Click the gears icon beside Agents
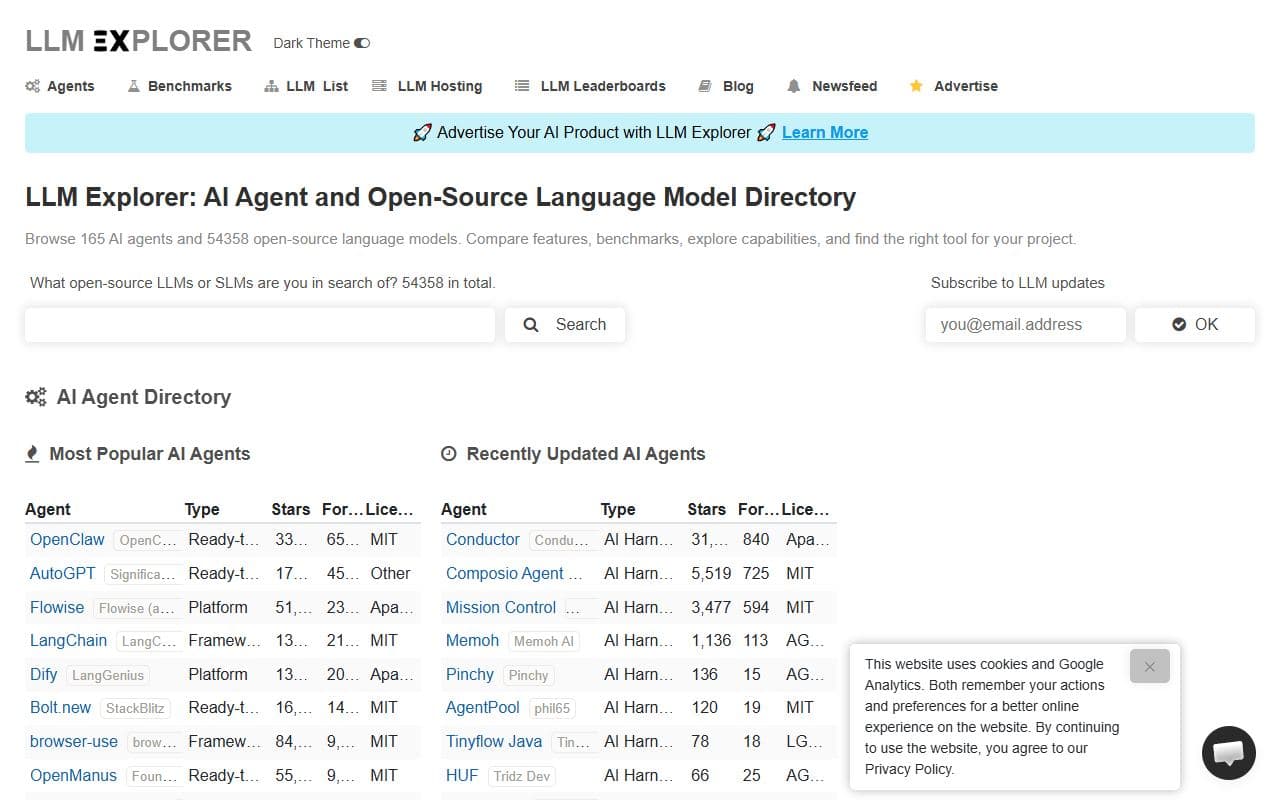This screenshot has height=800, width=1280. tap(33, 86)
